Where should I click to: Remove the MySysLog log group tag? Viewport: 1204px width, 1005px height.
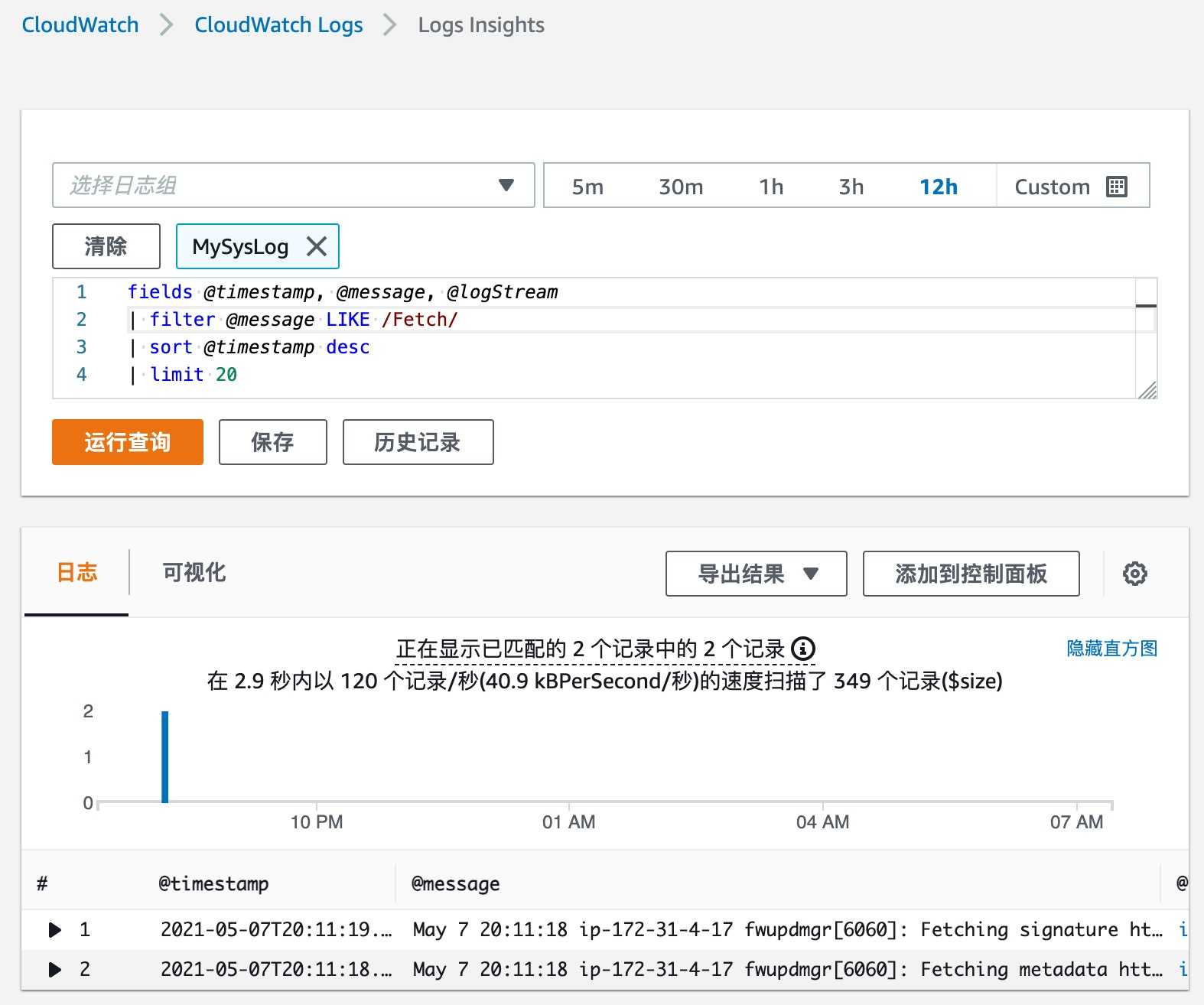[x=317, y=246]
